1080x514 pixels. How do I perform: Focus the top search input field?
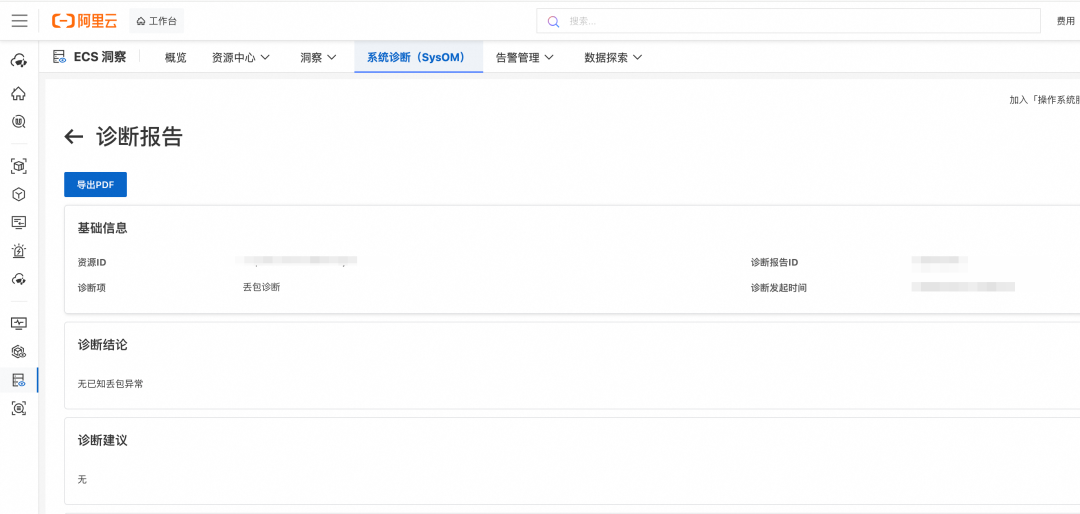pos(788,21)
